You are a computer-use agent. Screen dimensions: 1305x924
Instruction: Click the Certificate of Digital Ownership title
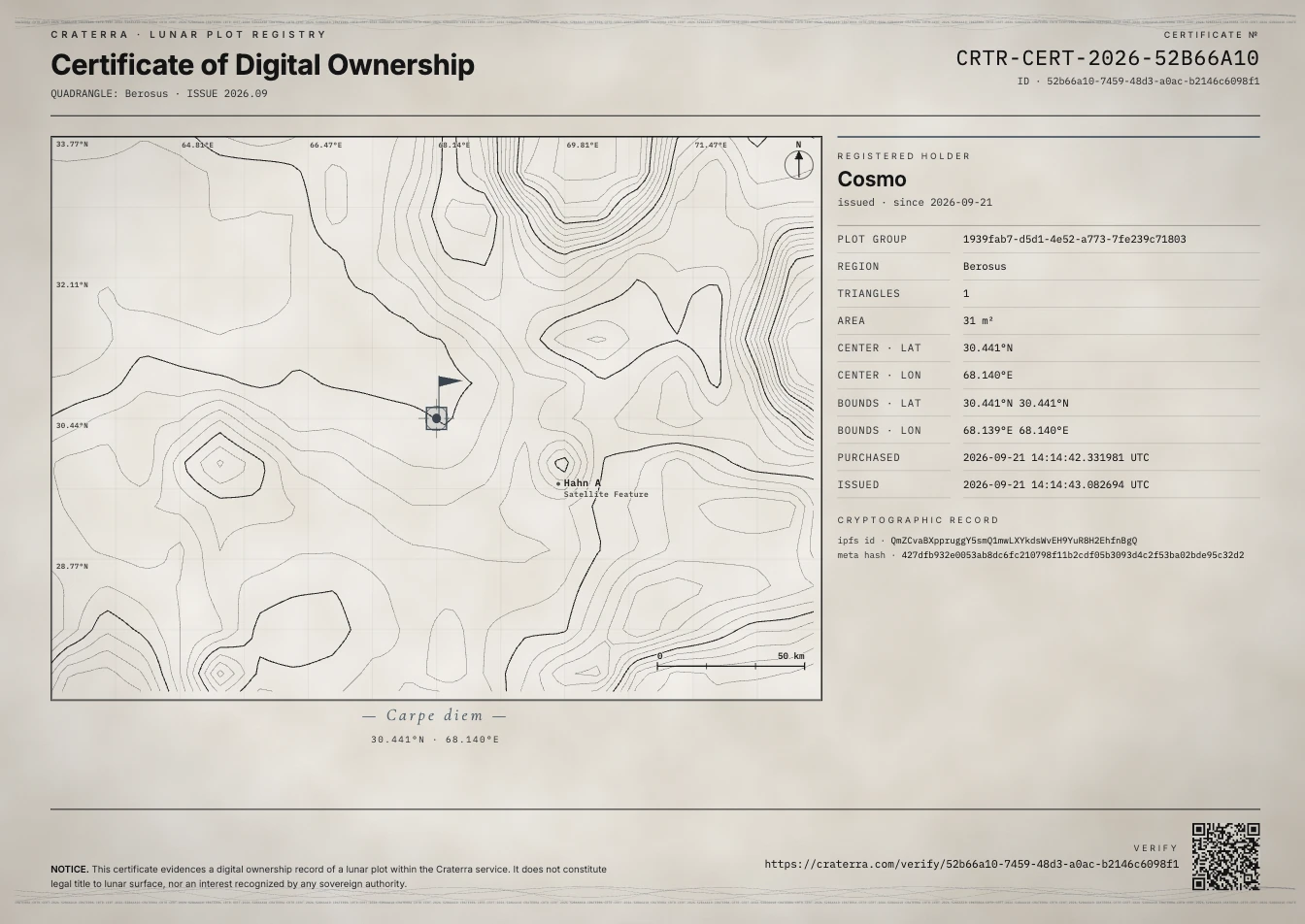tap(262, 65)
